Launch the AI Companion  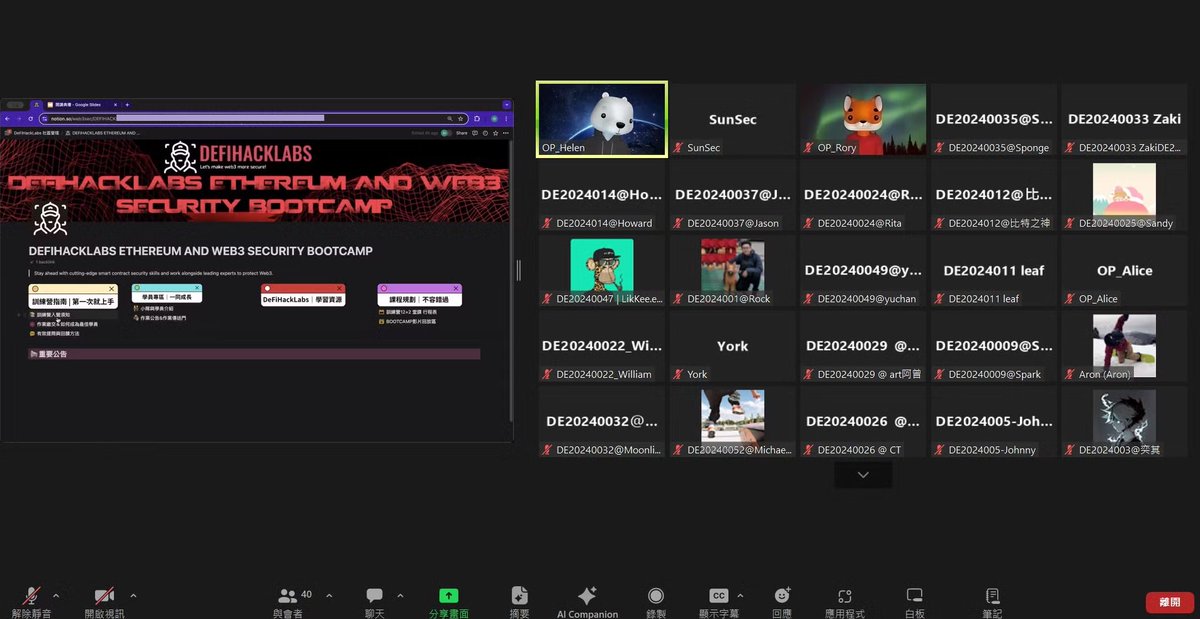(587, 602)
